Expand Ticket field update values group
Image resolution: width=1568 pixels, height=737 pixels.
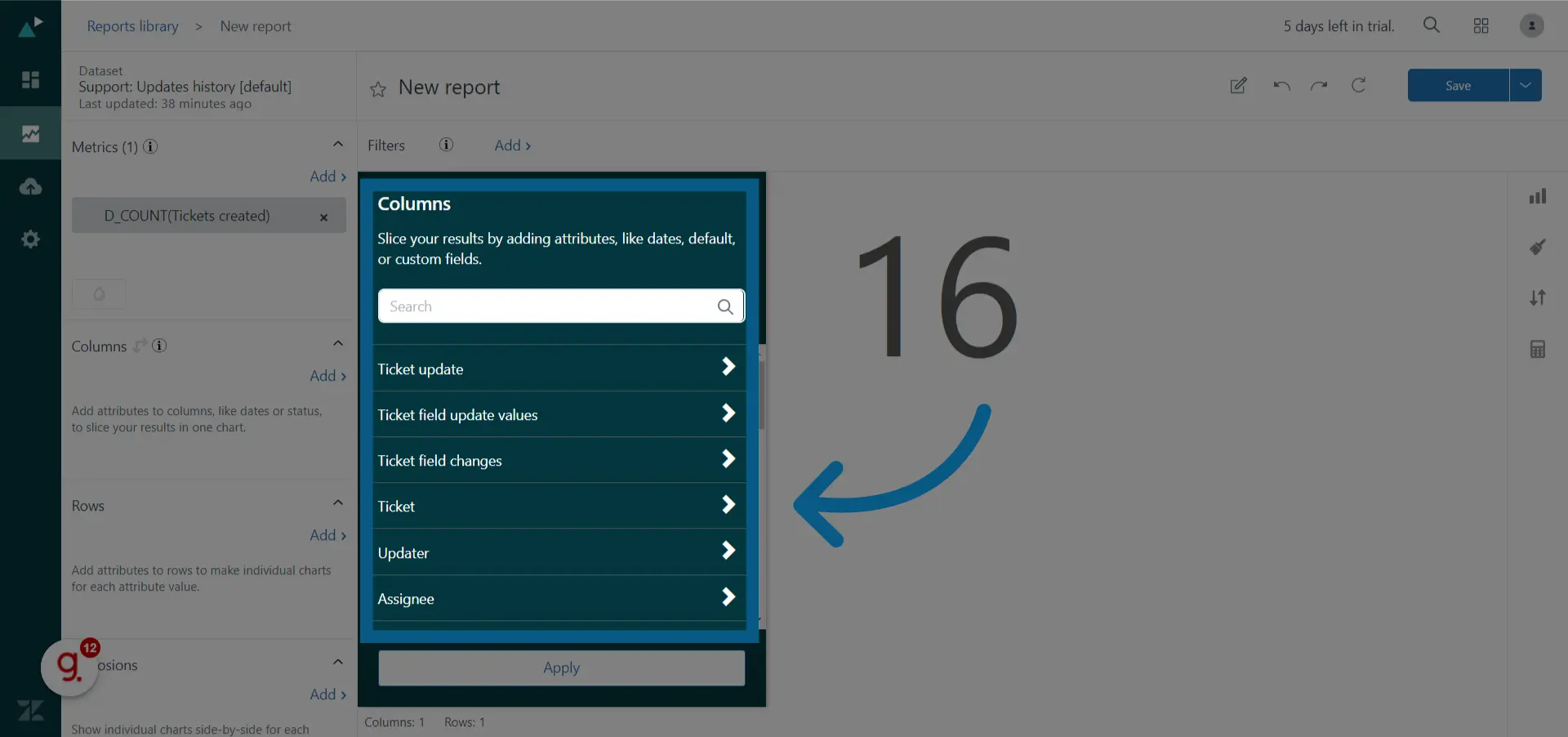pos(559,414)
